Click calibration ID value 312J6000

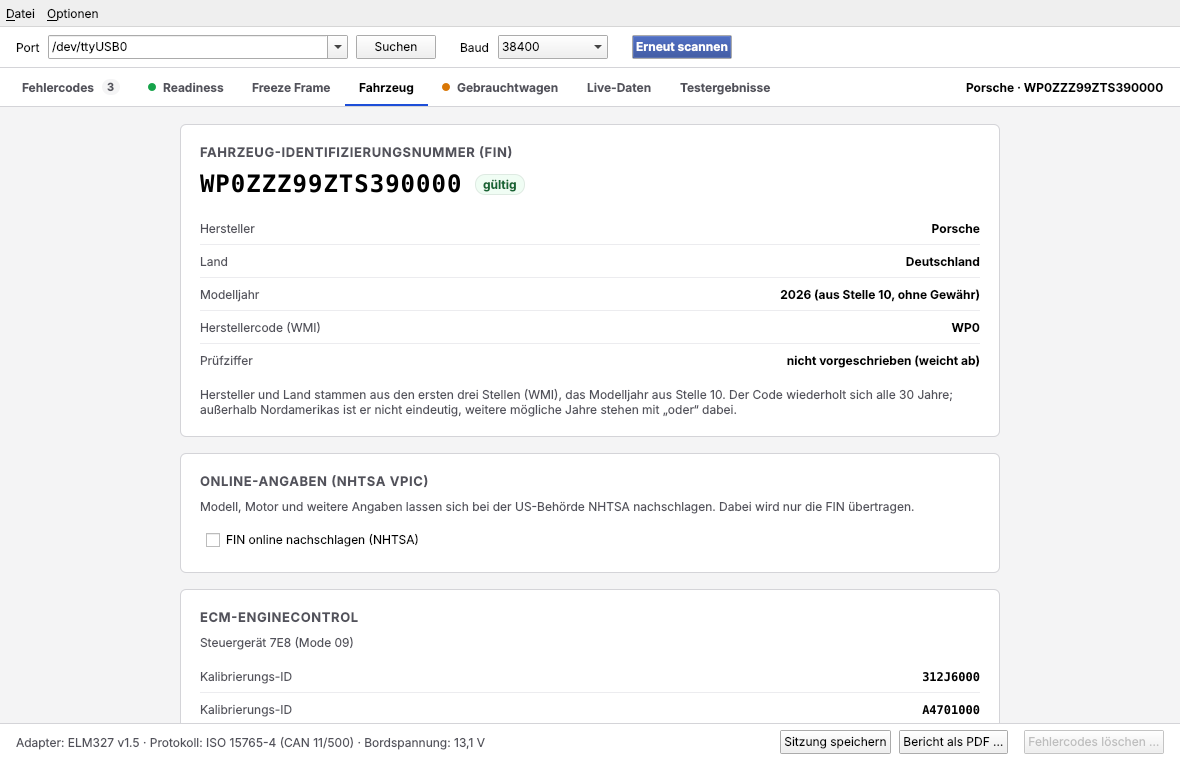click(x=950, y=677)
